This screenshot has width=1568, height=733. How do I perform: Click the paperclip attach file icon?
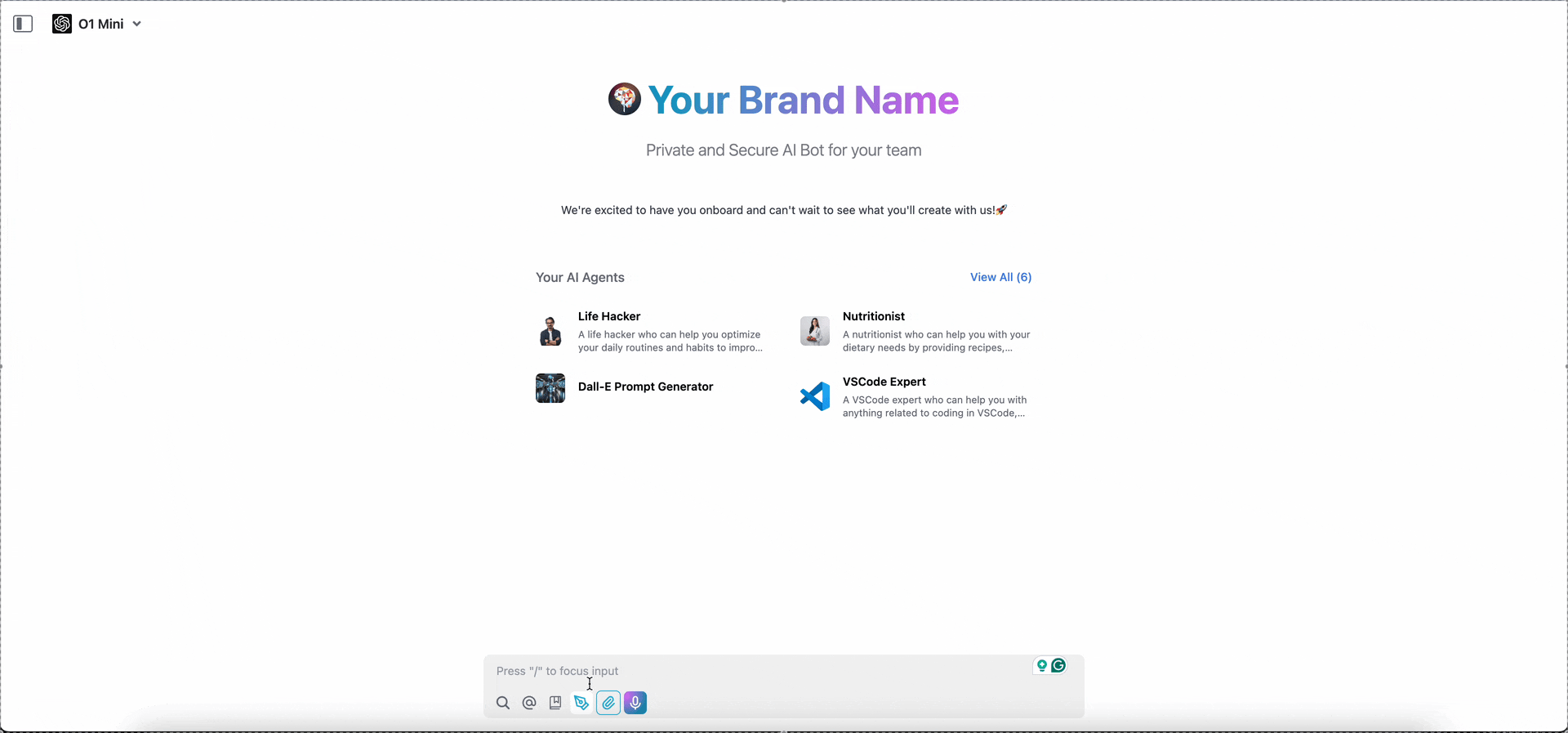coord(608,703)
